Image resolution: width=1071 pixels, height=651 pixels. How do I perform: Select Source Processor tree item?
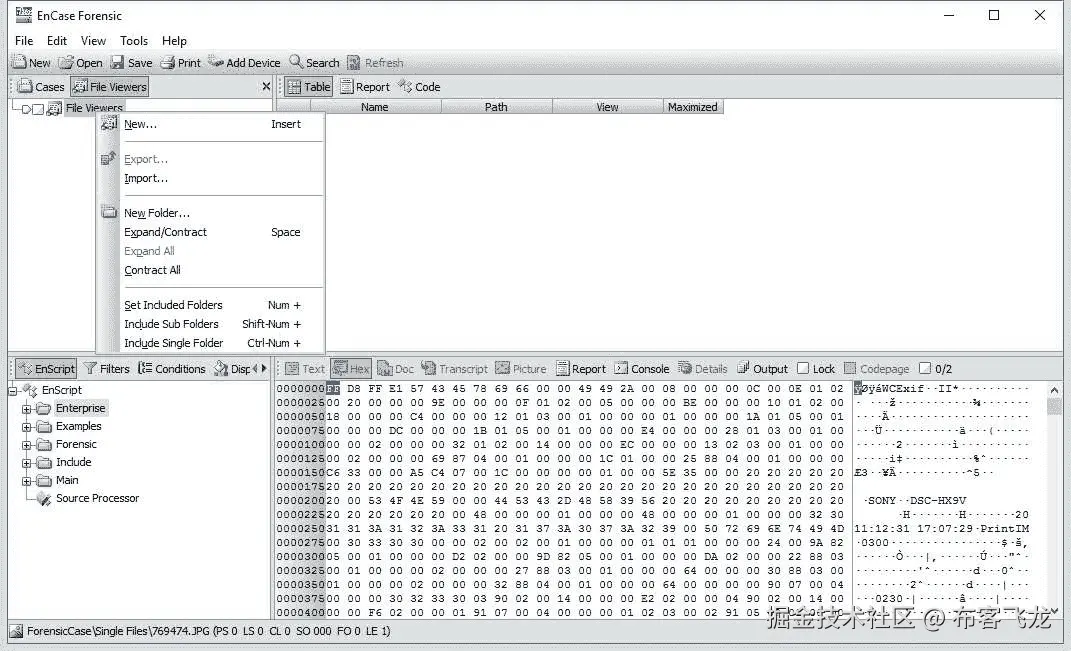tap(97, 498)
